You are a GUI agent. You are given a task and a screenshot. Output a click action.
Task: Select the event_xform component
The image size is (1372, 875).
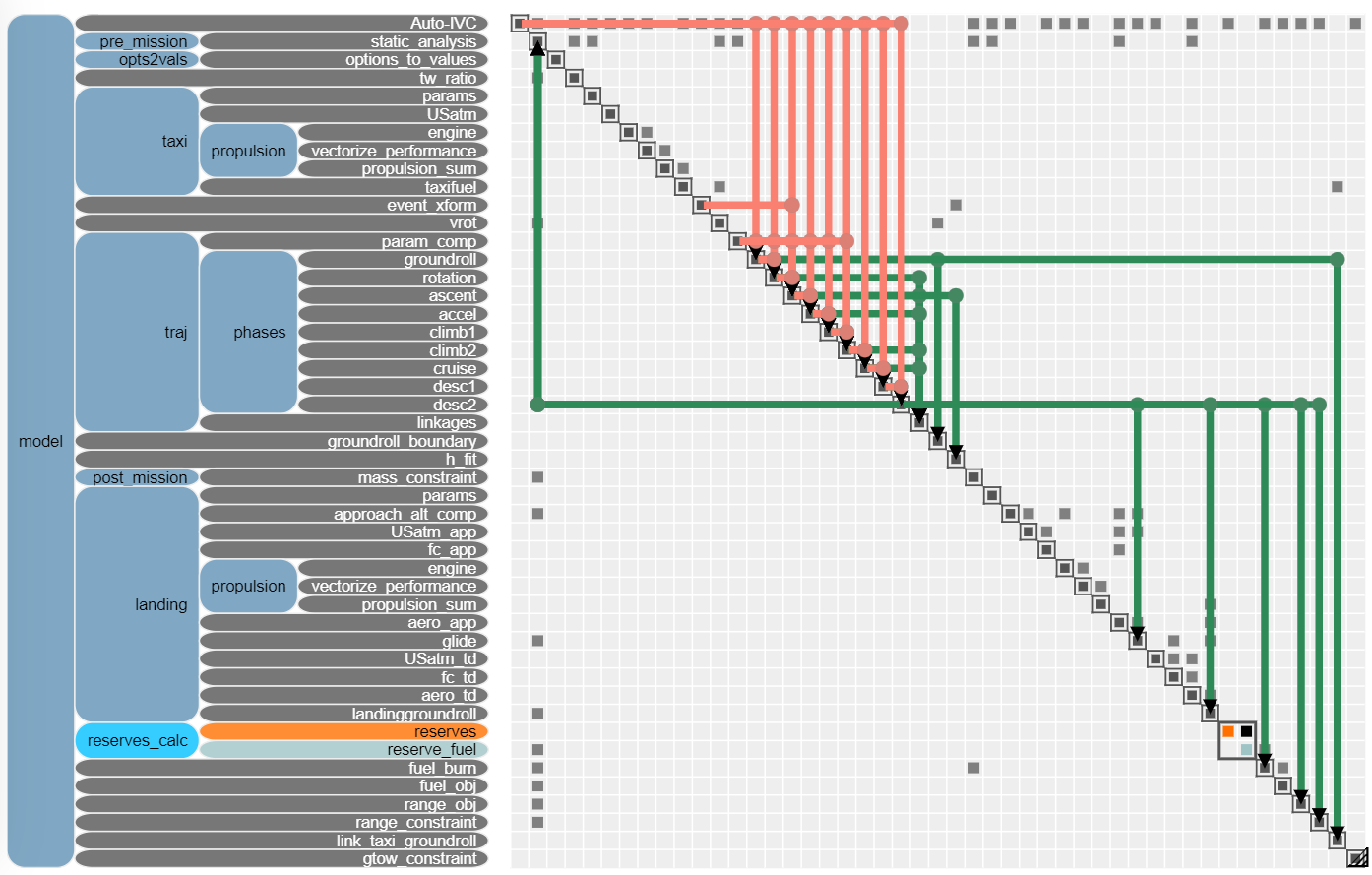point(281,205)
